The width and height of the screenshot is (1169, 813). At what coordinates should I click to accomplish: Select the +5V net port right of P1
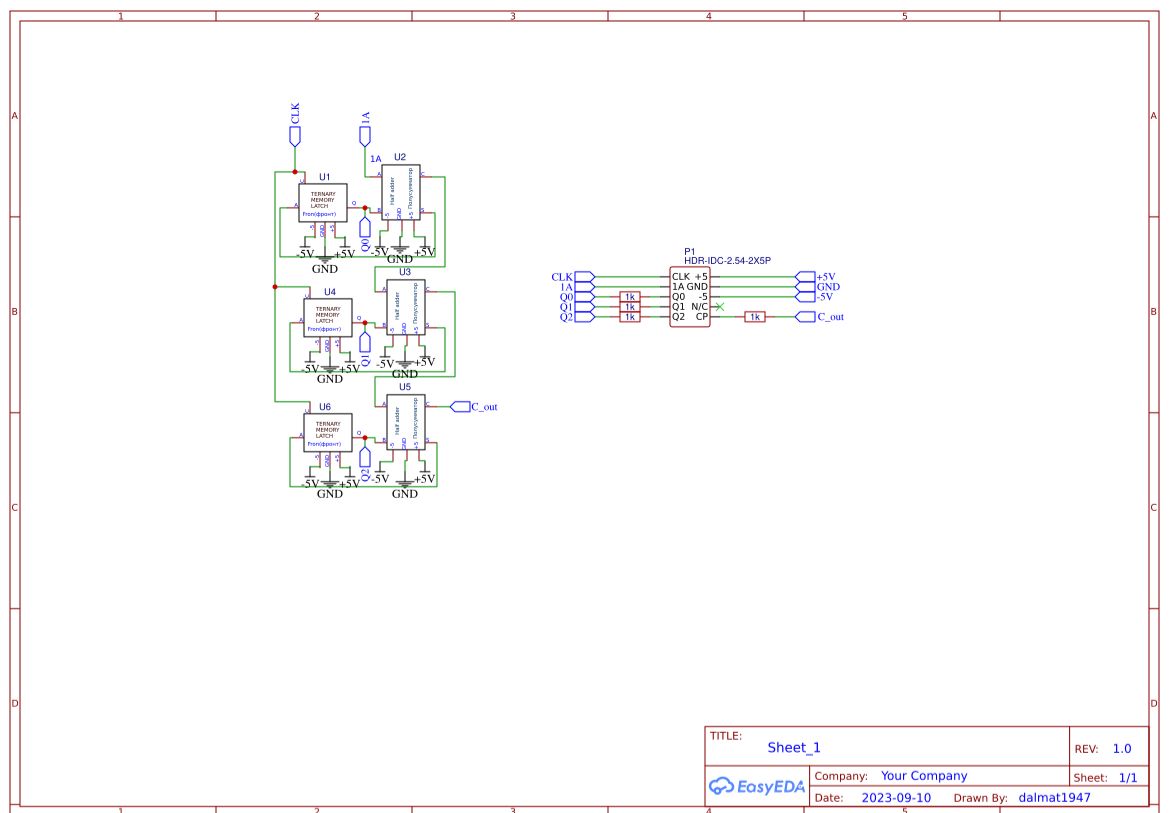pos(805,277)
